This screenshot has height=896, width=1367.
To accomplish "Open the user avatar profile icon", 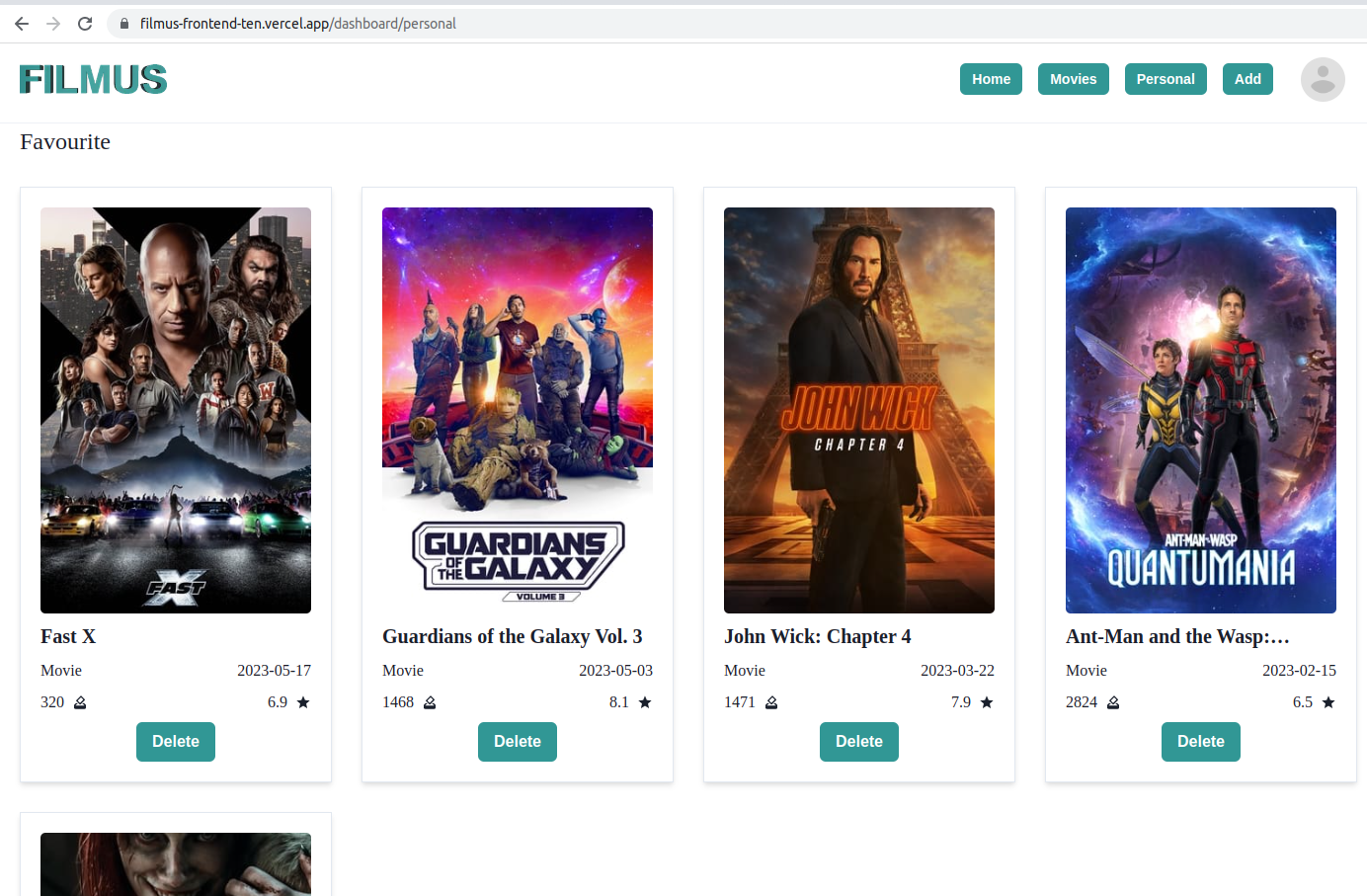I will coord(1323,79).
